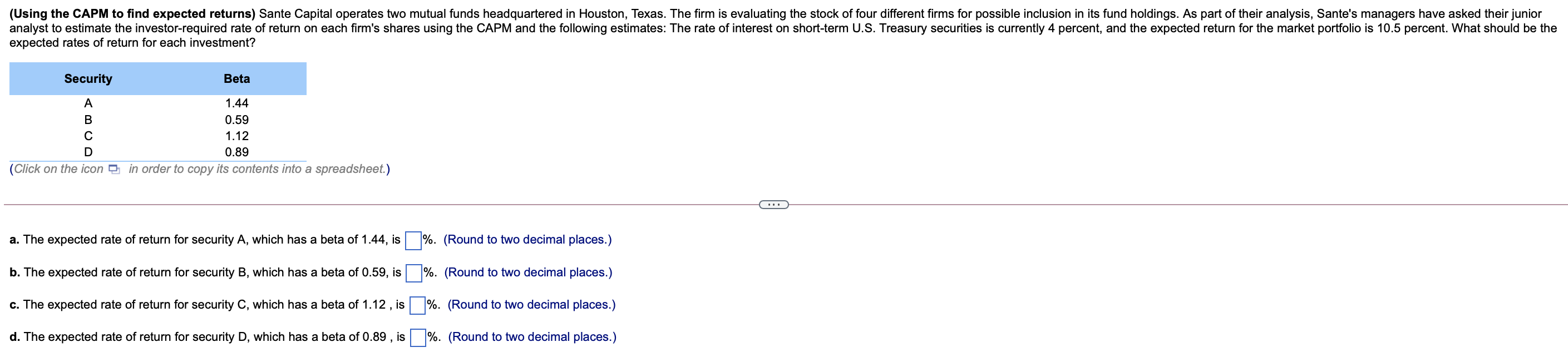The height and width of the screenshot is (357, 1568).
Task: Collapse the problem statement using the ellipsis button
Action: point(774,205)
